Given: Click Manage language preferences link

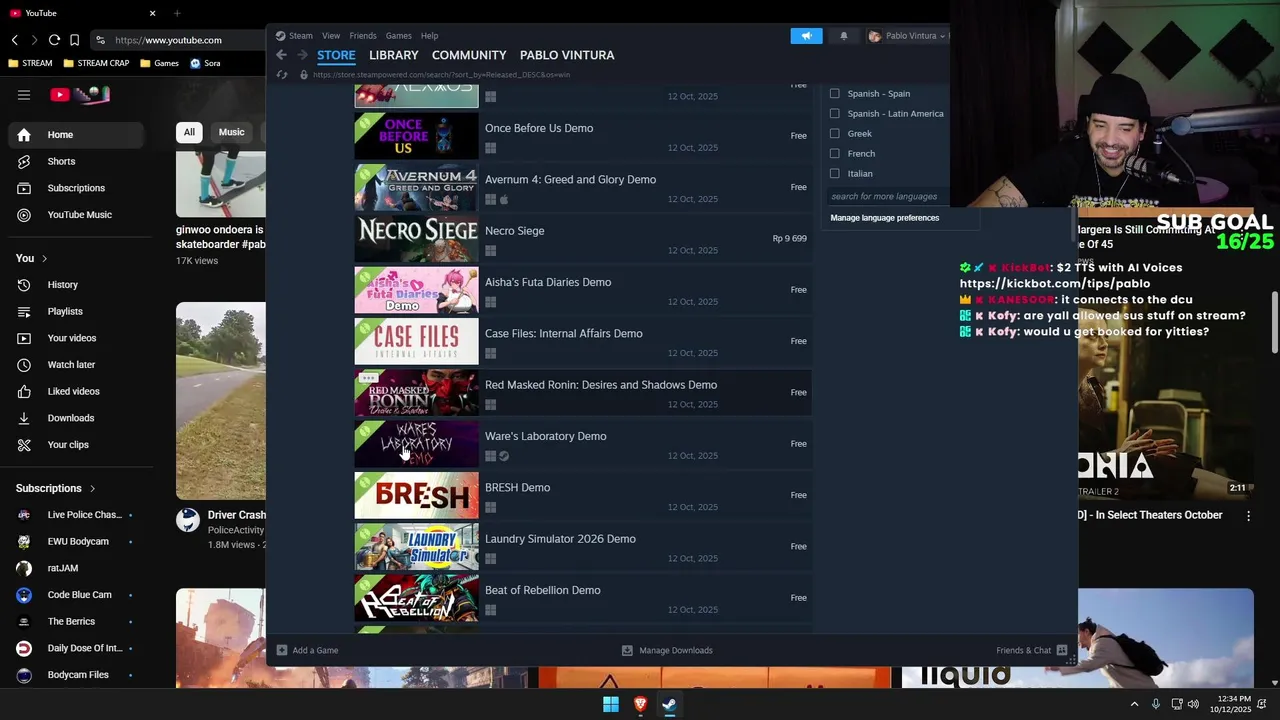Looking at the screenshot, I should pos(885,218).
